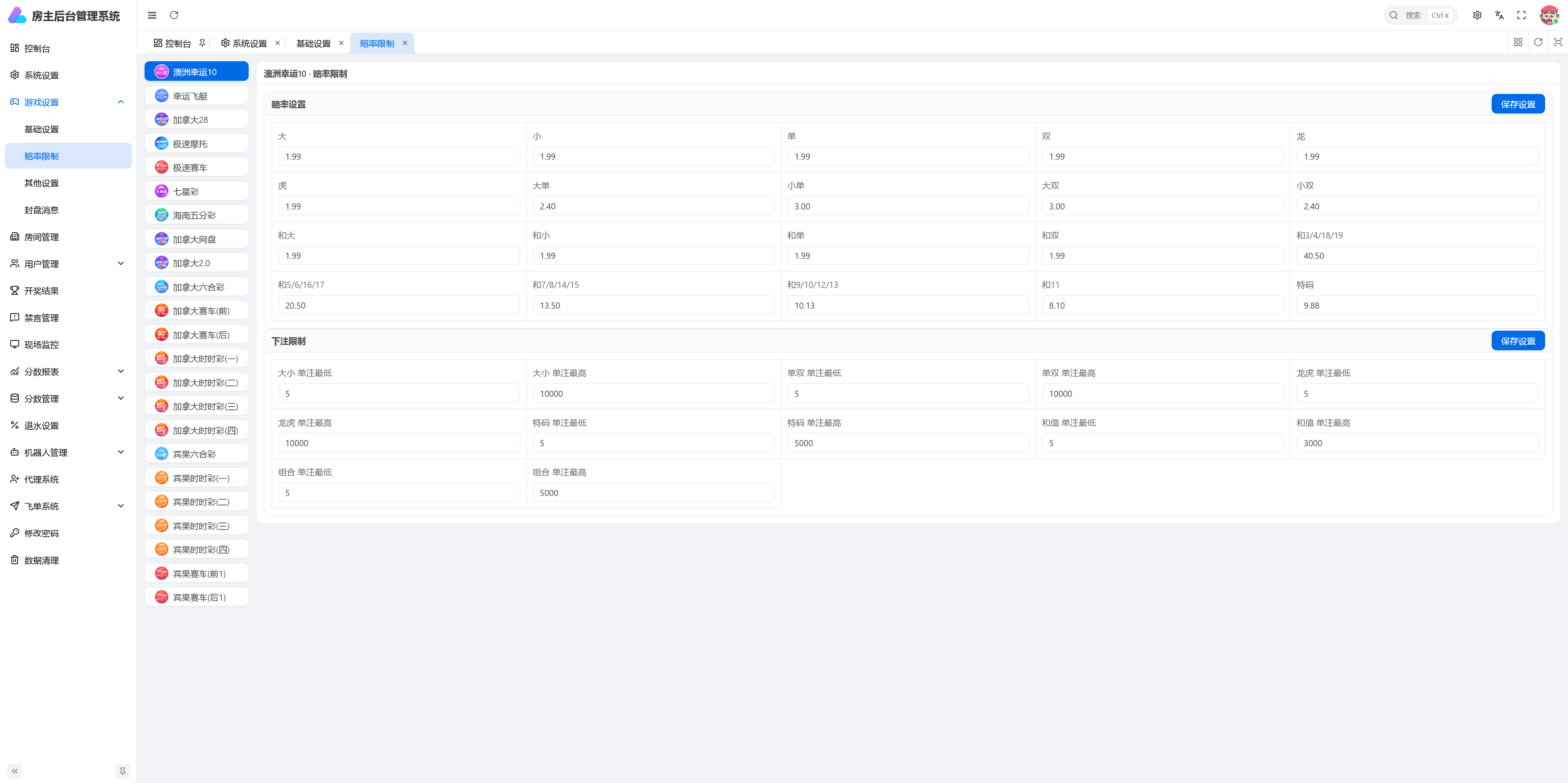1568x783 pixels.
Task: Refresh the current tab using tab-bar reload icon
Action: click(x=1538, y=42)
